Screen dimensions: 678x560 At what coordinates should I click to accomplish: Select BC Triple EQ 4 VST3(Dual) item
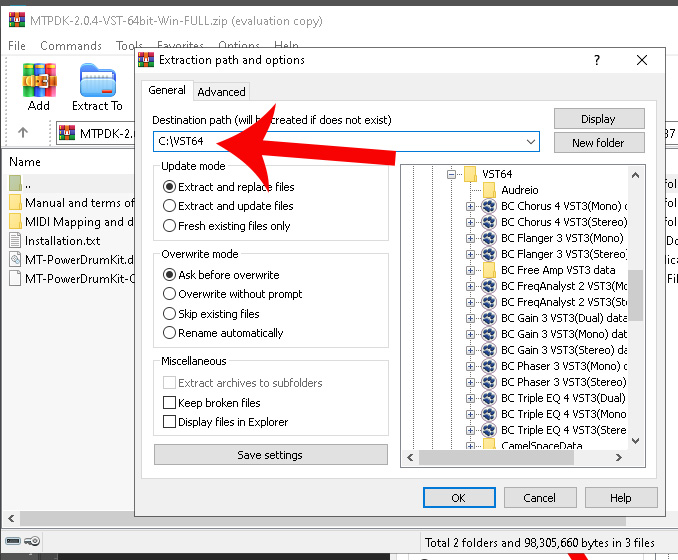pos(563,398)
